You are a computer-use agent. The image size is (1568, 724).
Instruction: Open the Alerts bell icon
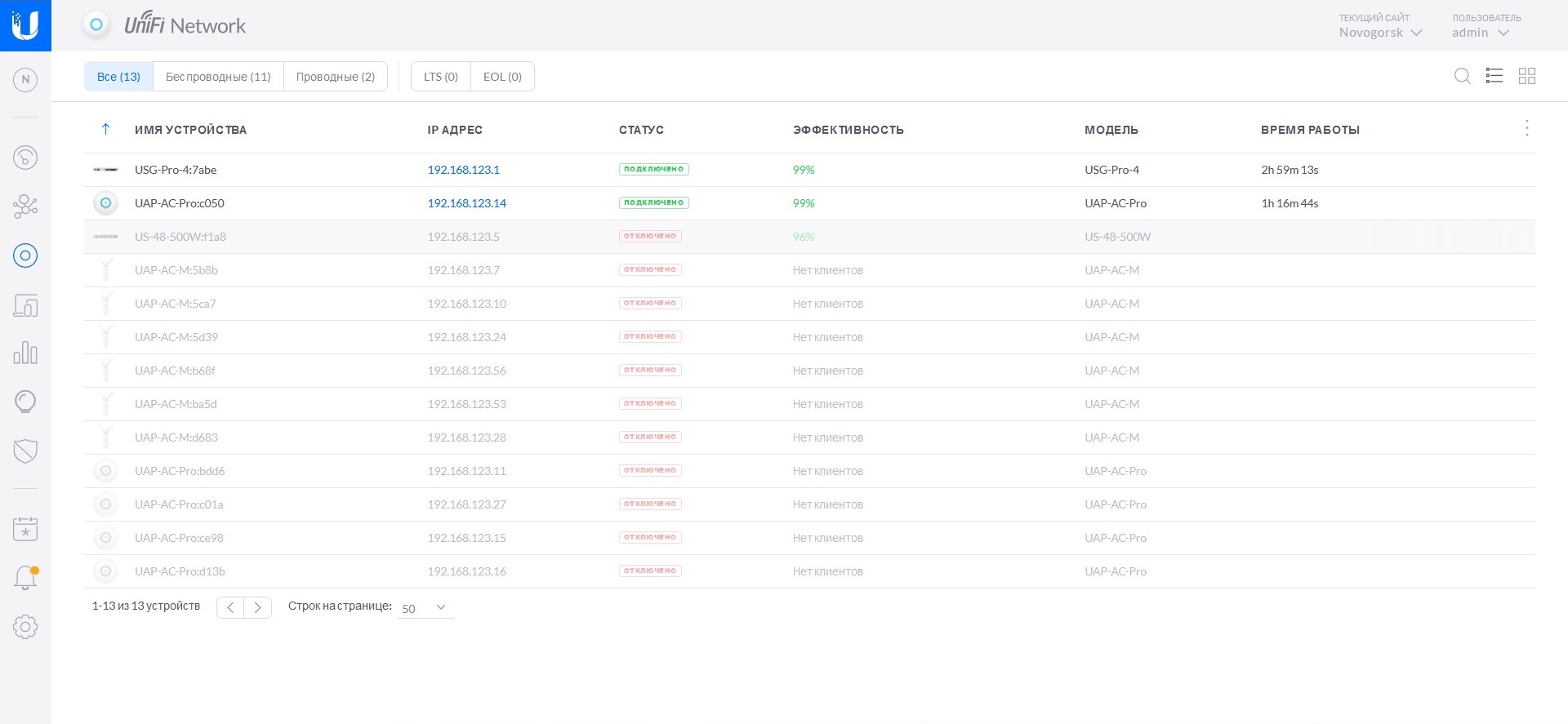[25, 578]
